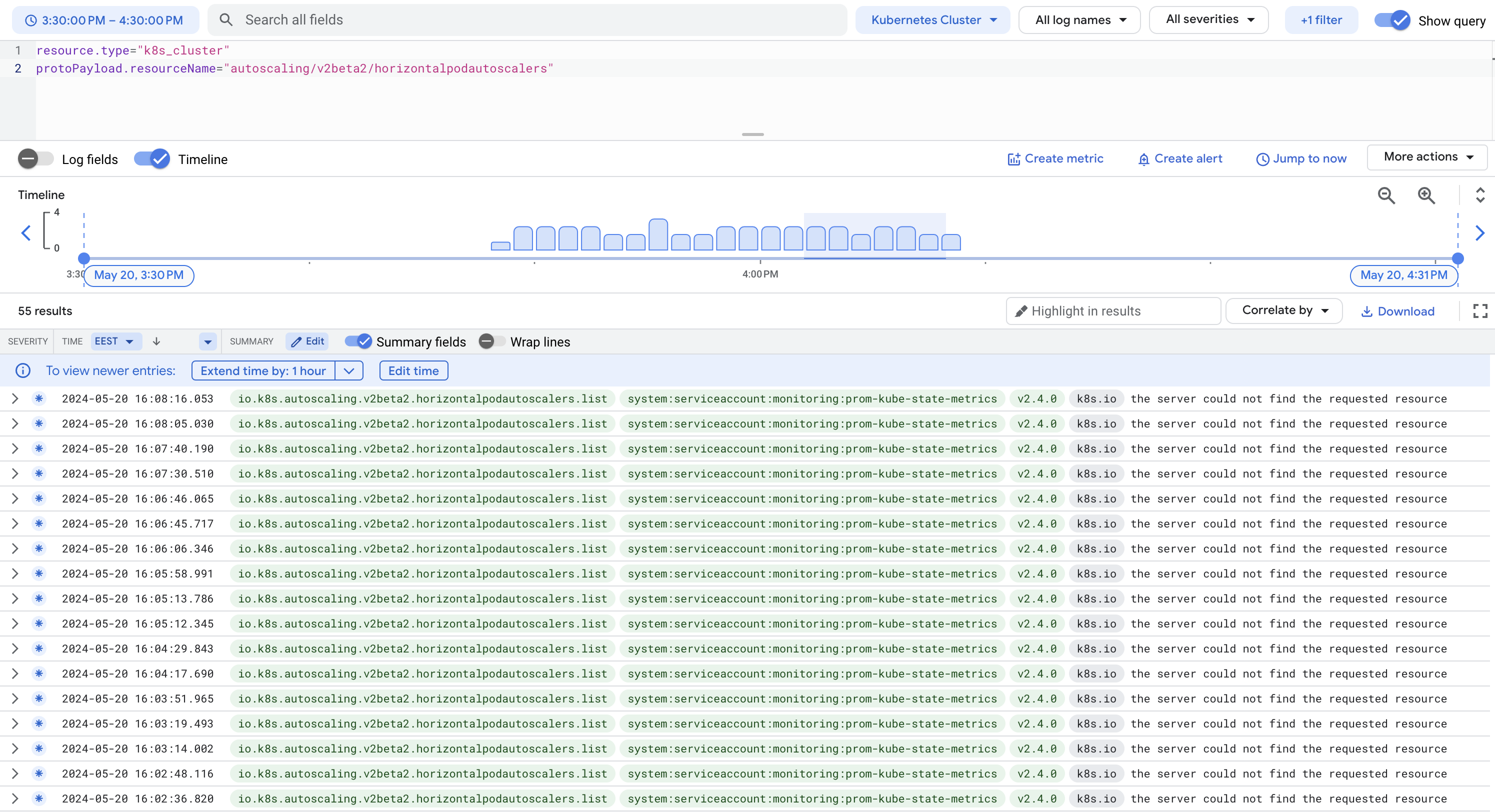Image resolution: width=1495 pixels, height=812 pixels.
Task: Open the More actions menu
Action: (1427, 157)
